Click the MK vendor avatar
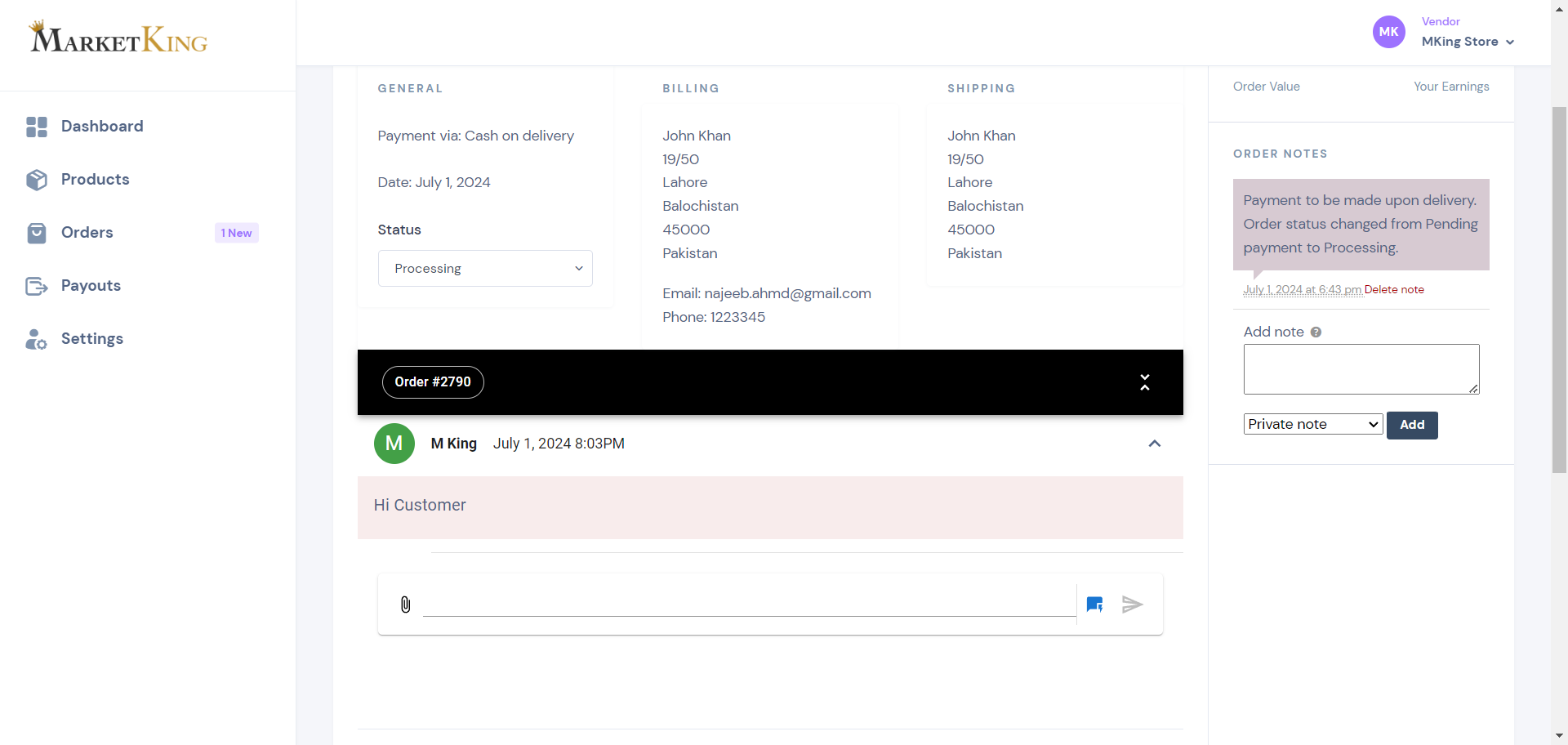The image size is (1568, 745). (1388, 32)
